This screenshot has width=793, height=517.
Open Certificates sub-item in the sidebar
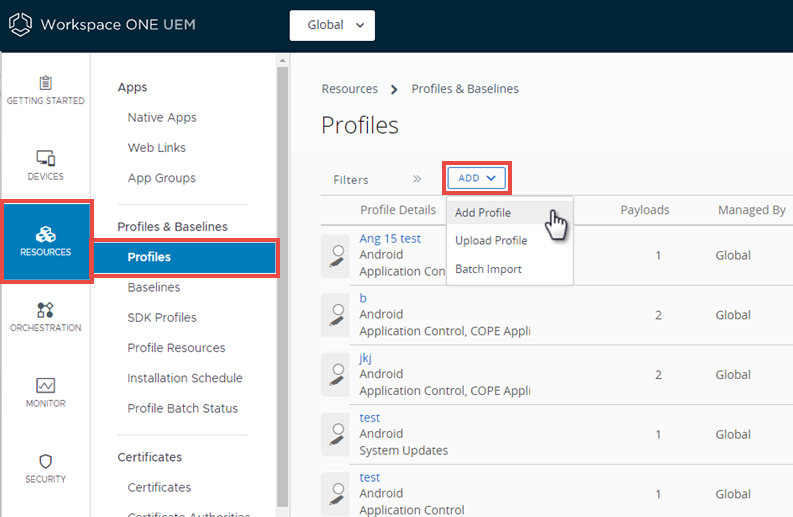(x=159, y=488)
